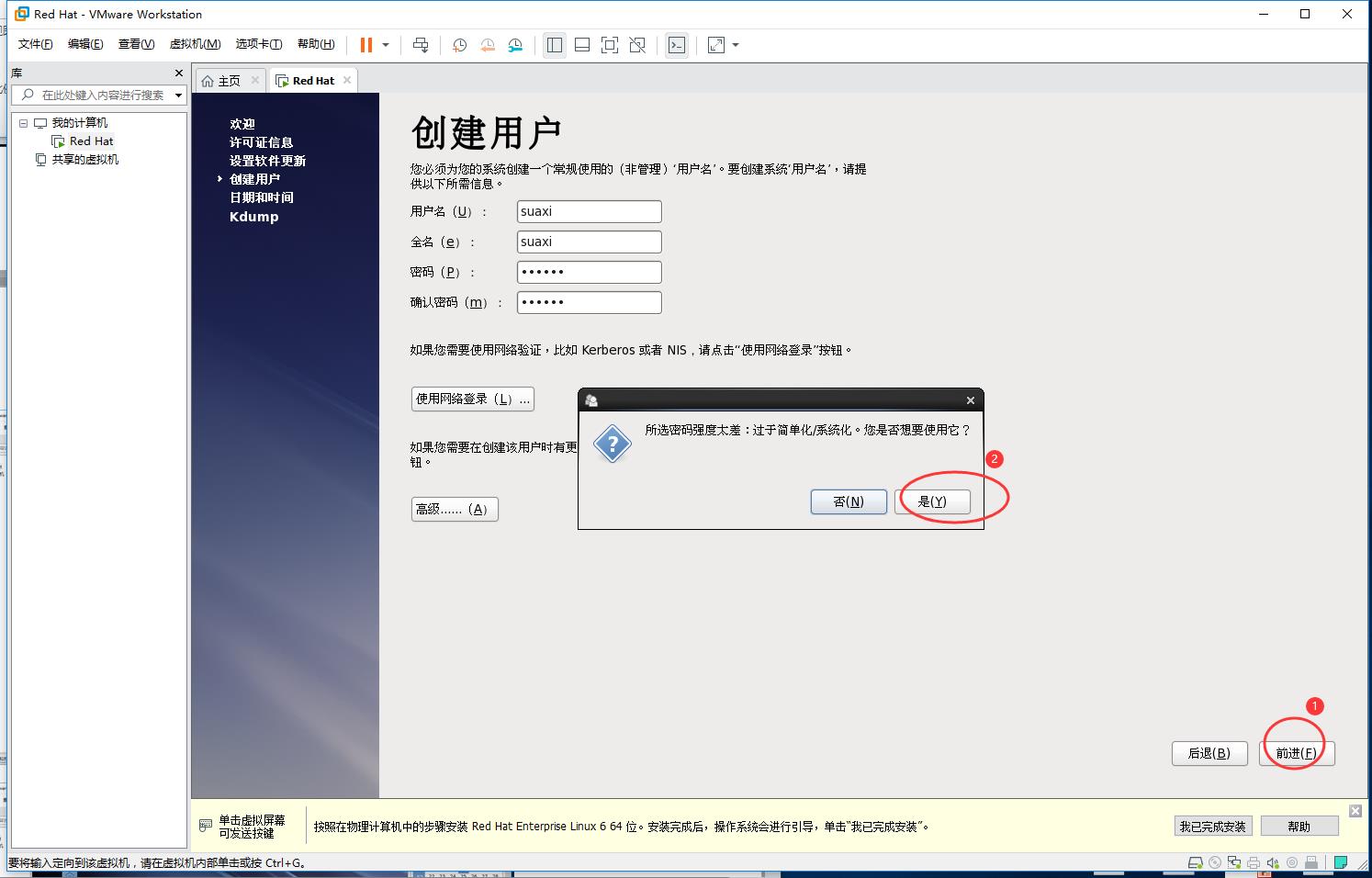Click the 确认密码 password field

pos(589,302)
